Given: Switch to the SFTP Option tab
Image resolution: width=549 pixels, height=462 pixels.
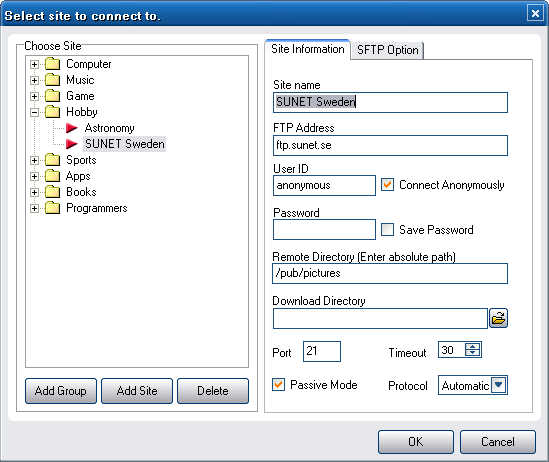Looking at the screenshot, I should pos(387,50).
